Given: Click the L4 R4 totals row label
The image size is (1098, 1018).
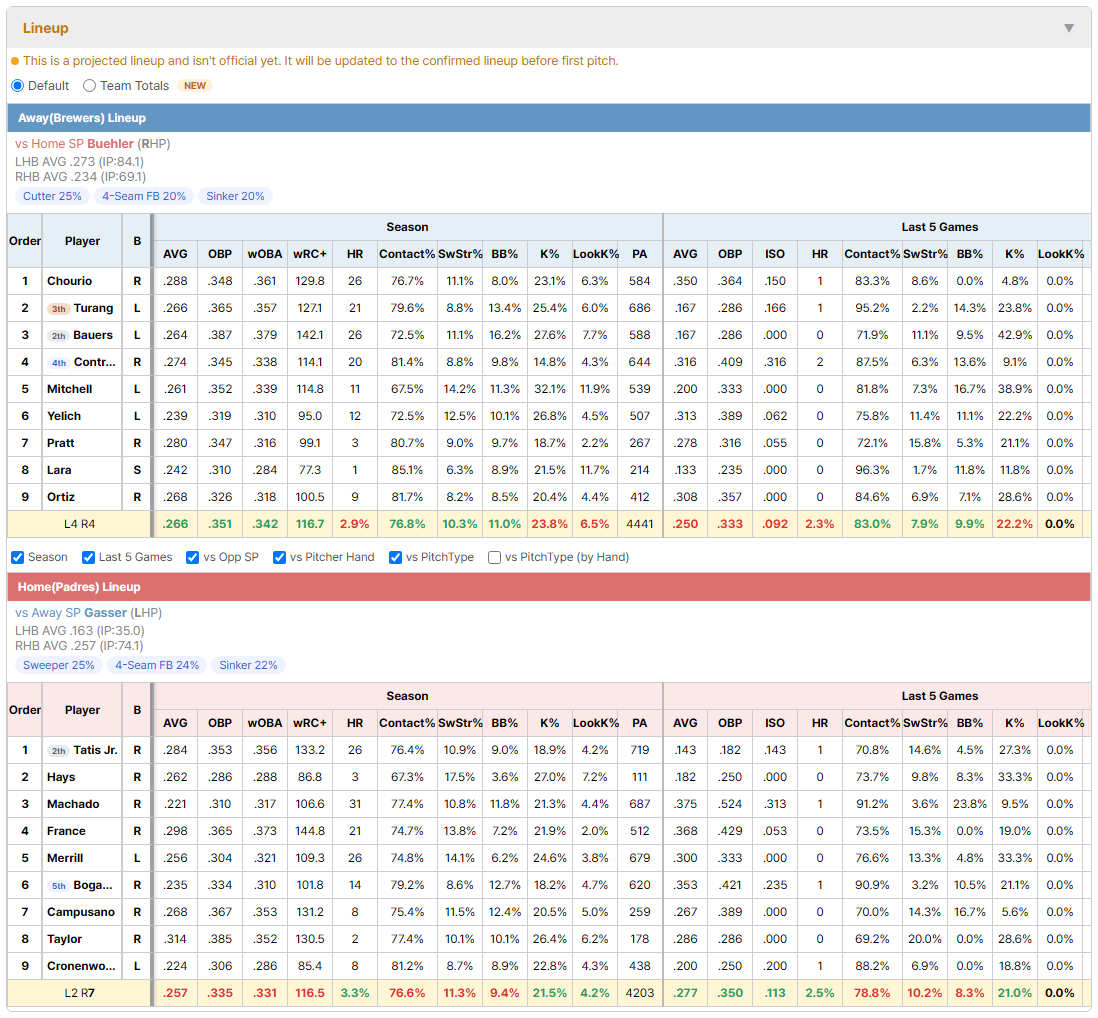Looking at the screenshot, I should pyautogui.click(x=79, y=524).
